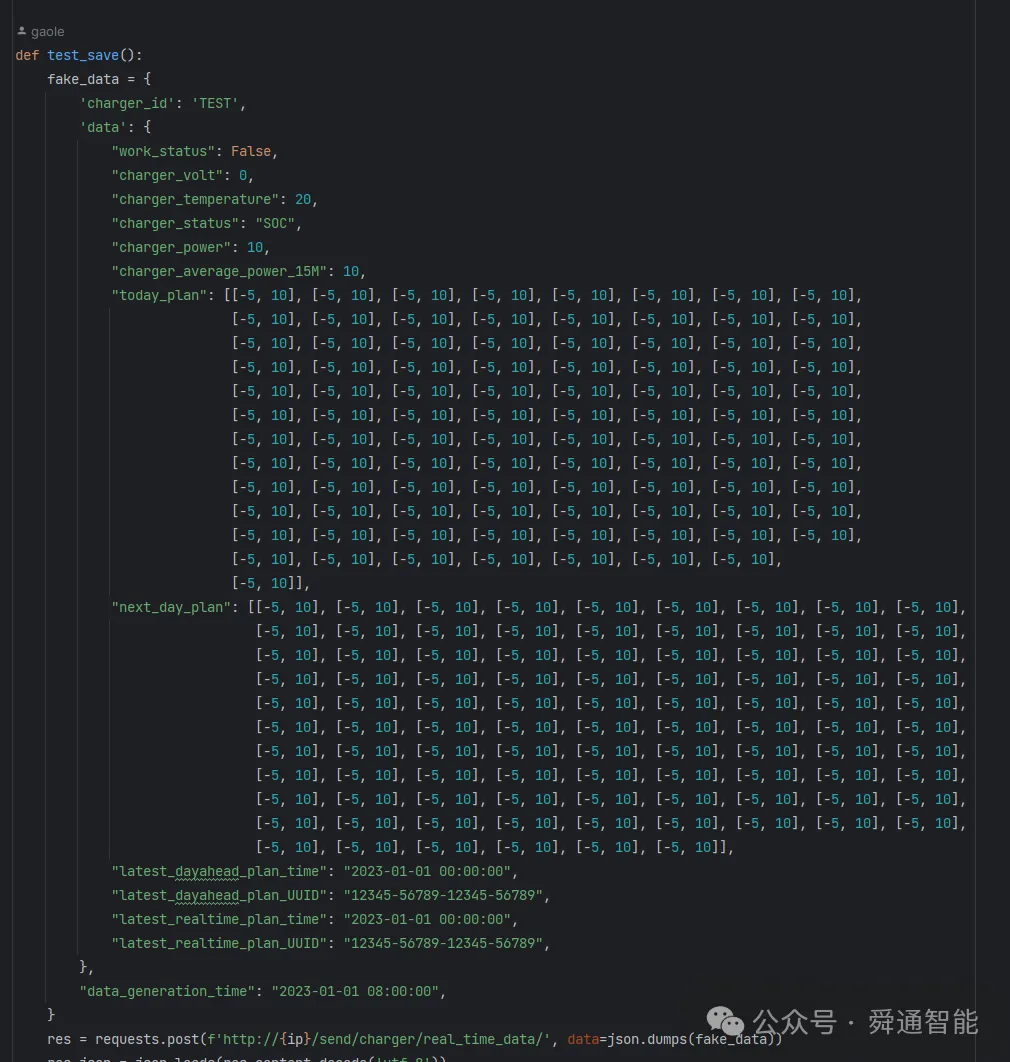Click the author person icon beside gaole
The height and width of the screenshot is (1062, 1010).
click(x=22, y=31)
